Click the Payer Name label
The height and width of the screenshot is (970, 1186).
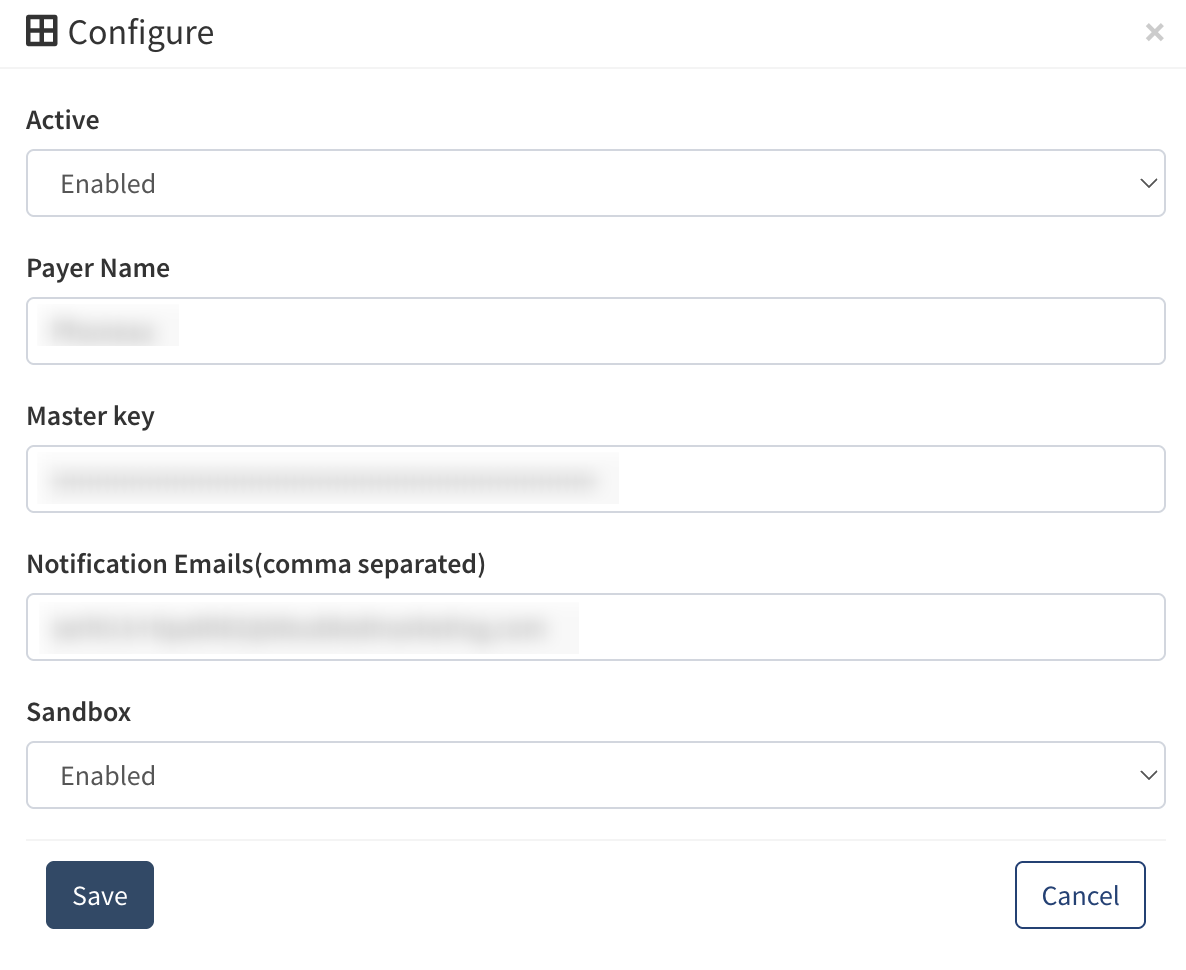click(x=97, y=267)
